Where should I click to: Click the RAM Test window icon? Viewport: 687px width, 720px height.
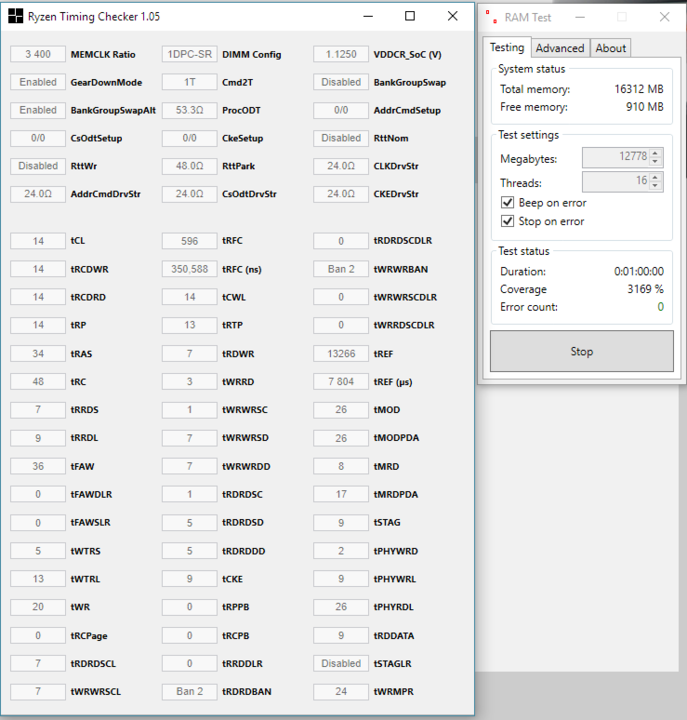pos(491,17)
